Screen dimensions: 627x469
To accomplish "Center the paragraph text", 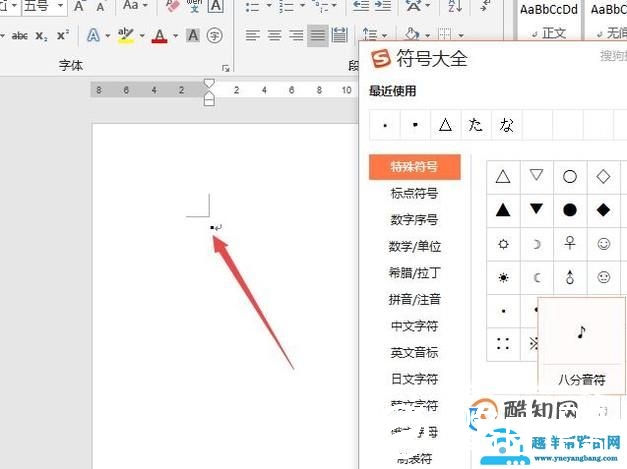I will click(x=274, y=36).
